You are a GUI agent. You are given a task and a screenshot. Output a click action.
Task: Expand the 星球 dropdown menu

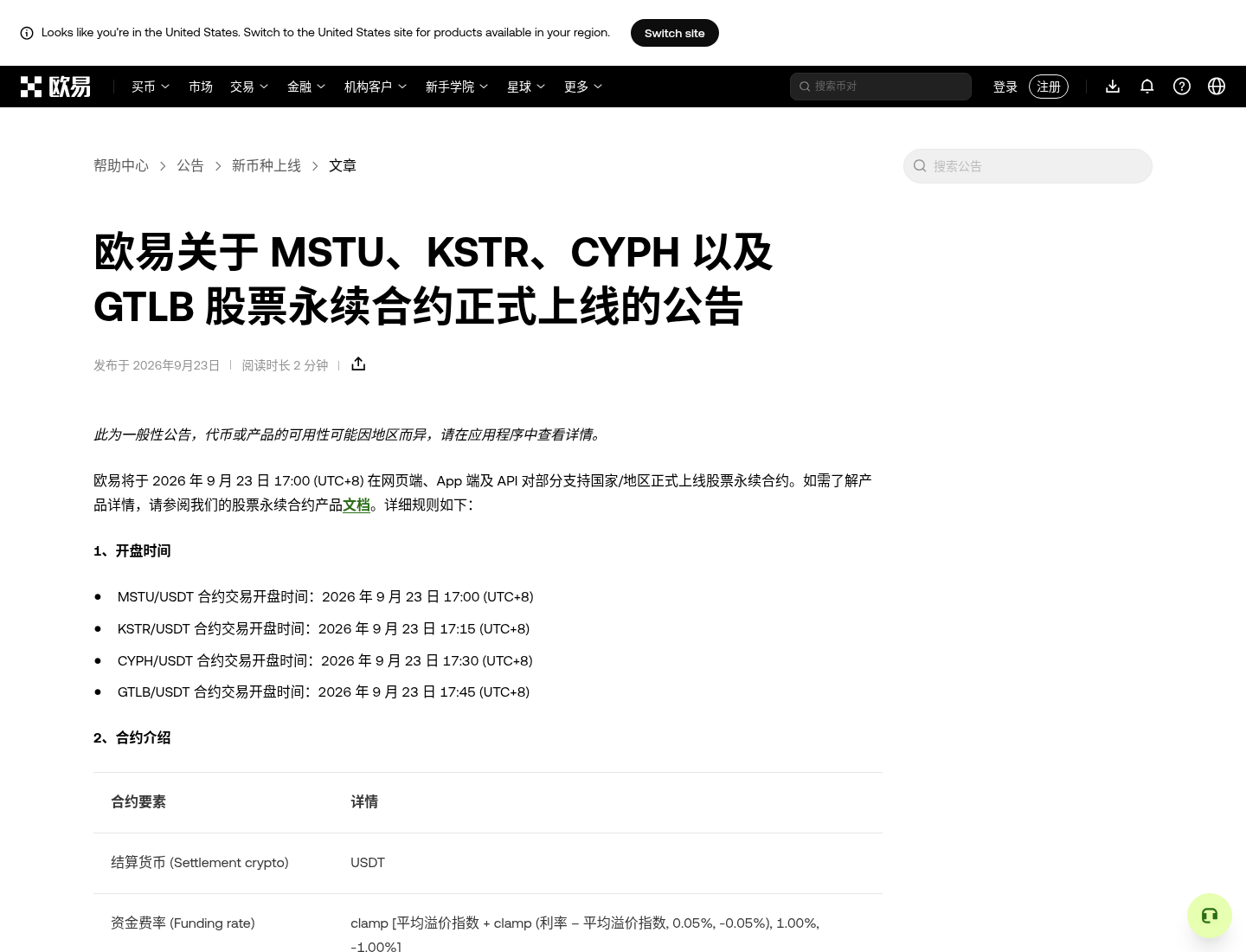(x=526, y=87)
